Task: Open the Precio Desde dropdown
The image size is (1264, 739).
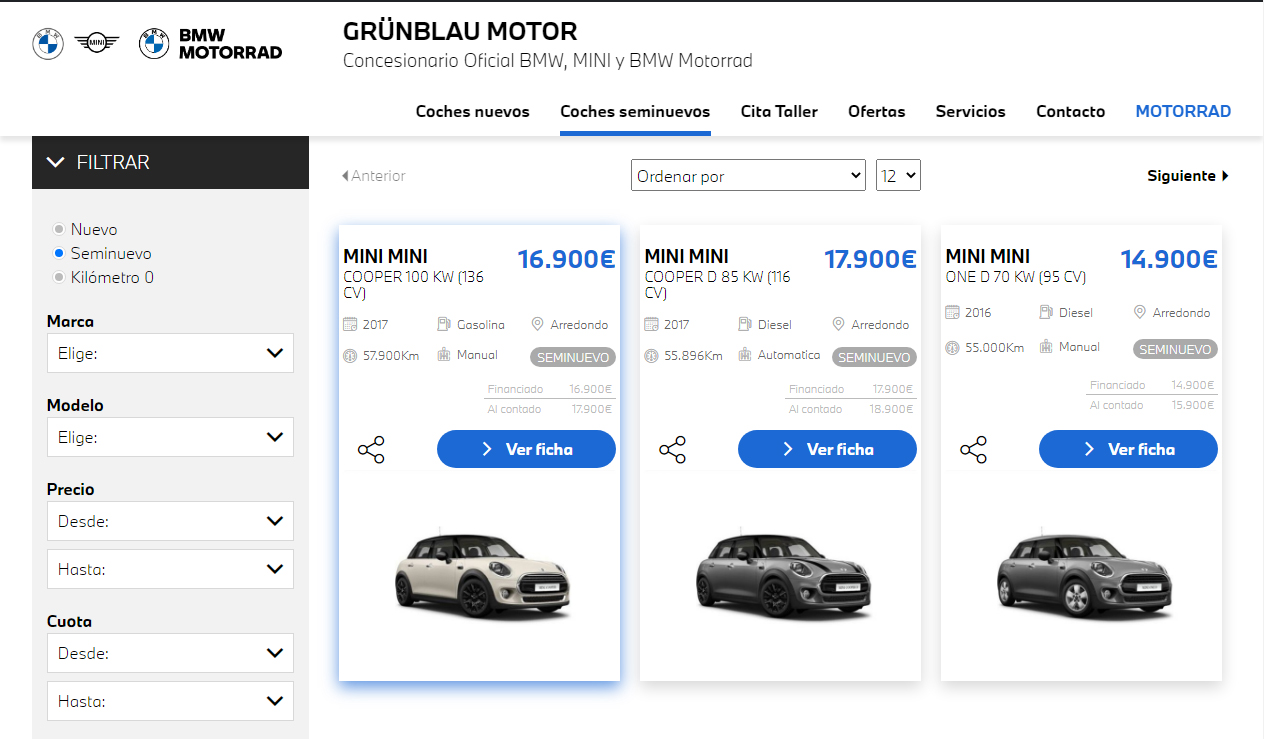Action: [170, 521]
